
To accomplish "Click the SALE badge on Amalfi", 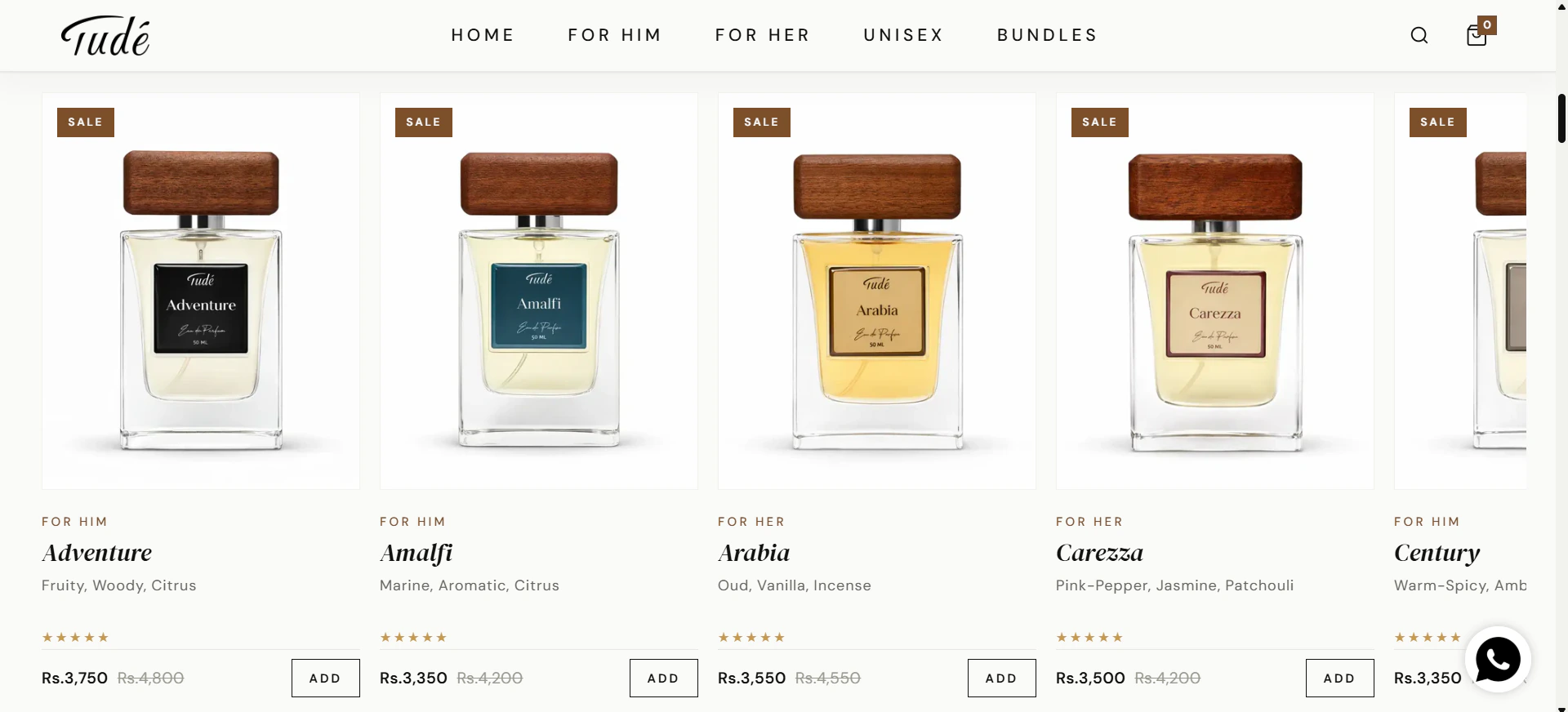I will [x=423, y=122].
